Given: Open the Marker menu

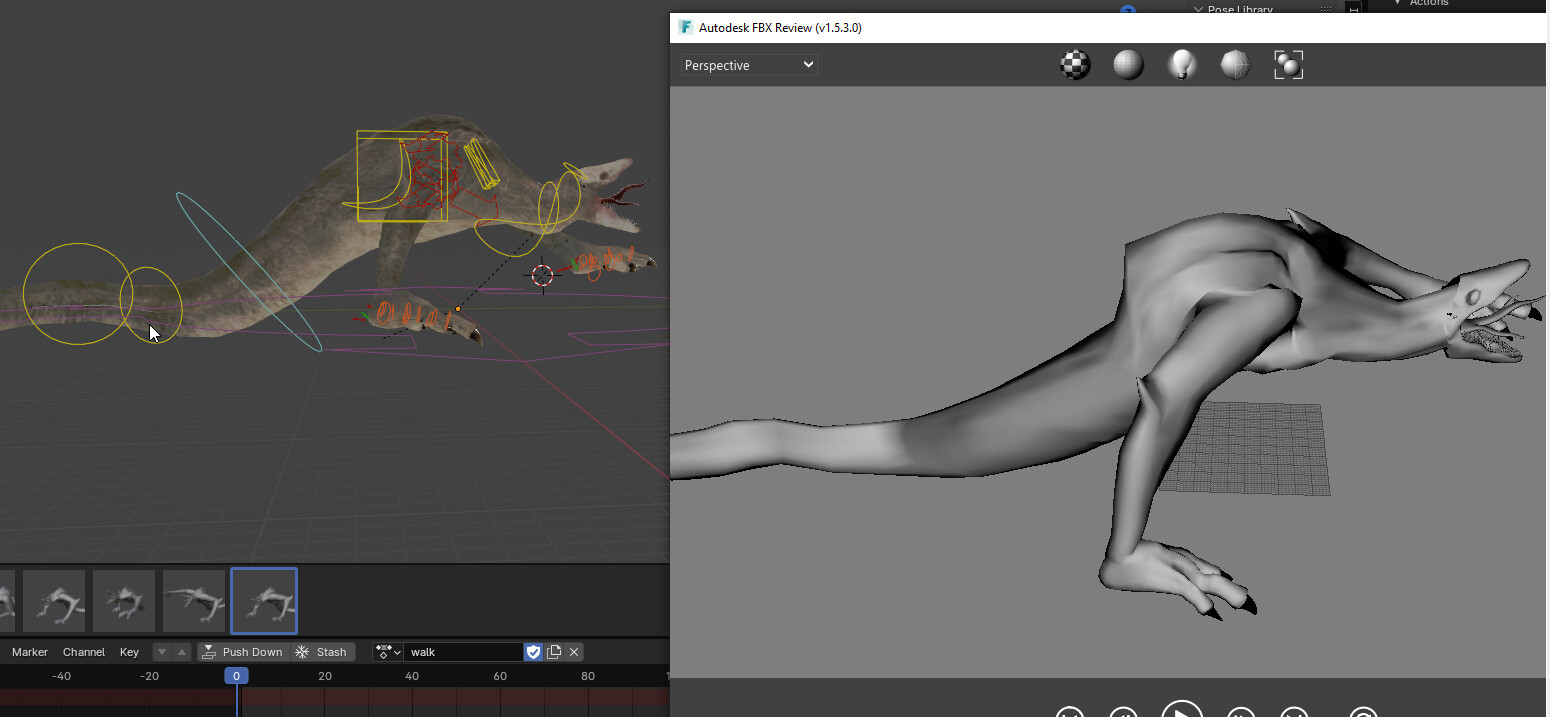Looking at the screenshot, I should pos(30,652).
